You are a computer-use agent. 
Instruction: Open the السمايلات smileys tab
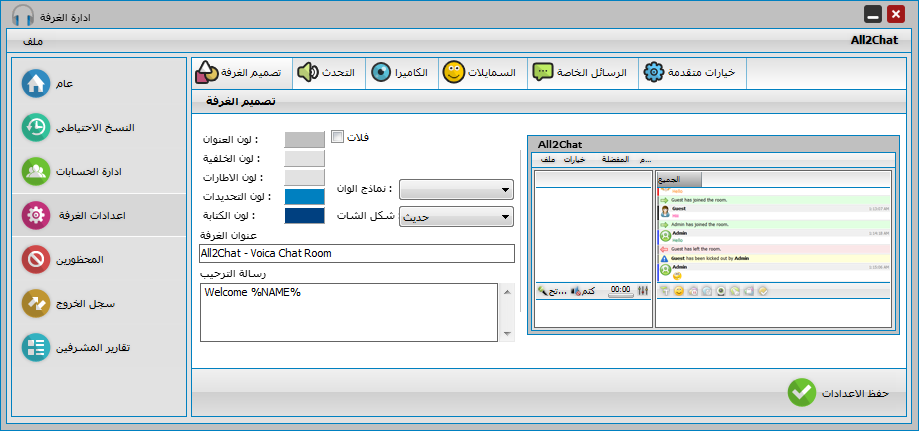[x=480, y=73]
